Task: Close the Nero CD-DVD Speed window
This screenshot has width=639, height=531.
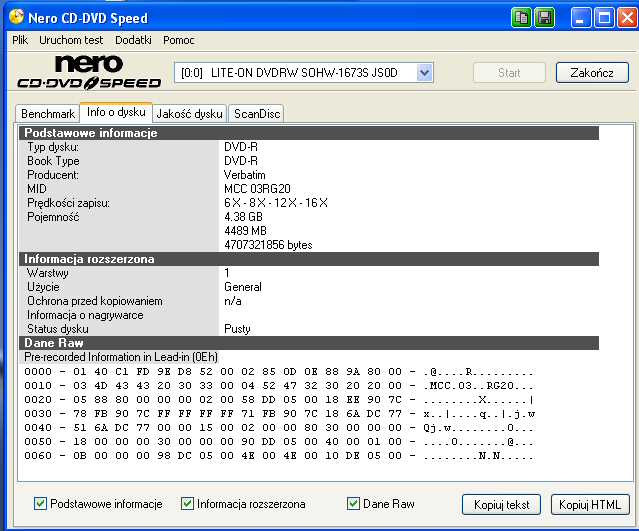Action: 627,18
